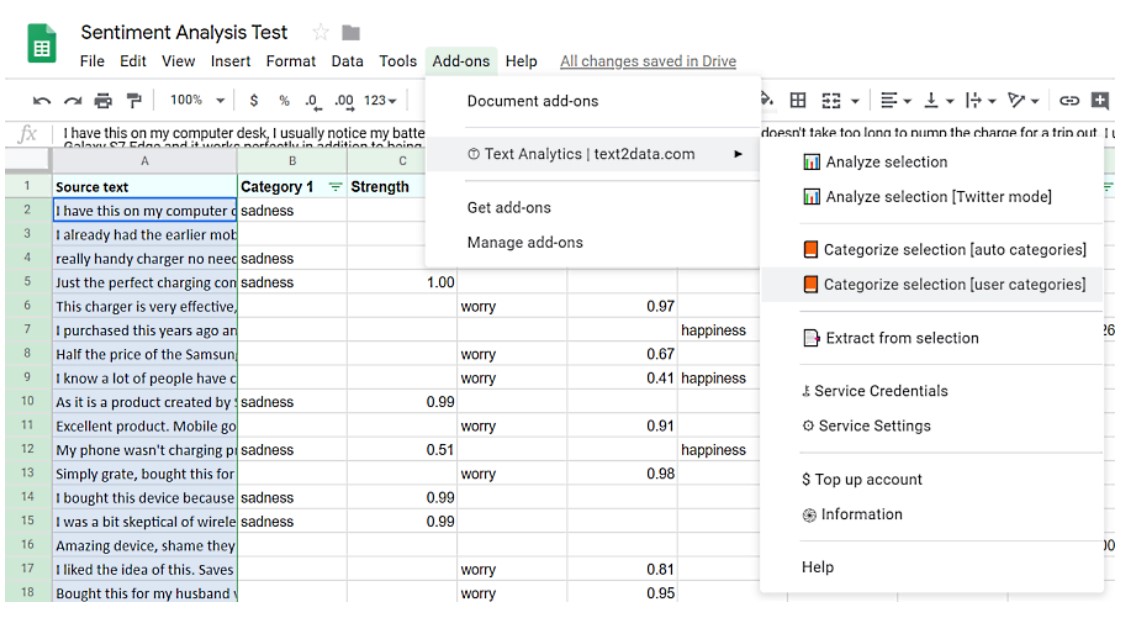Screen dimensions: 1132x622
Task: Close the Add-ons menu
Action: [x=461, y=61]
